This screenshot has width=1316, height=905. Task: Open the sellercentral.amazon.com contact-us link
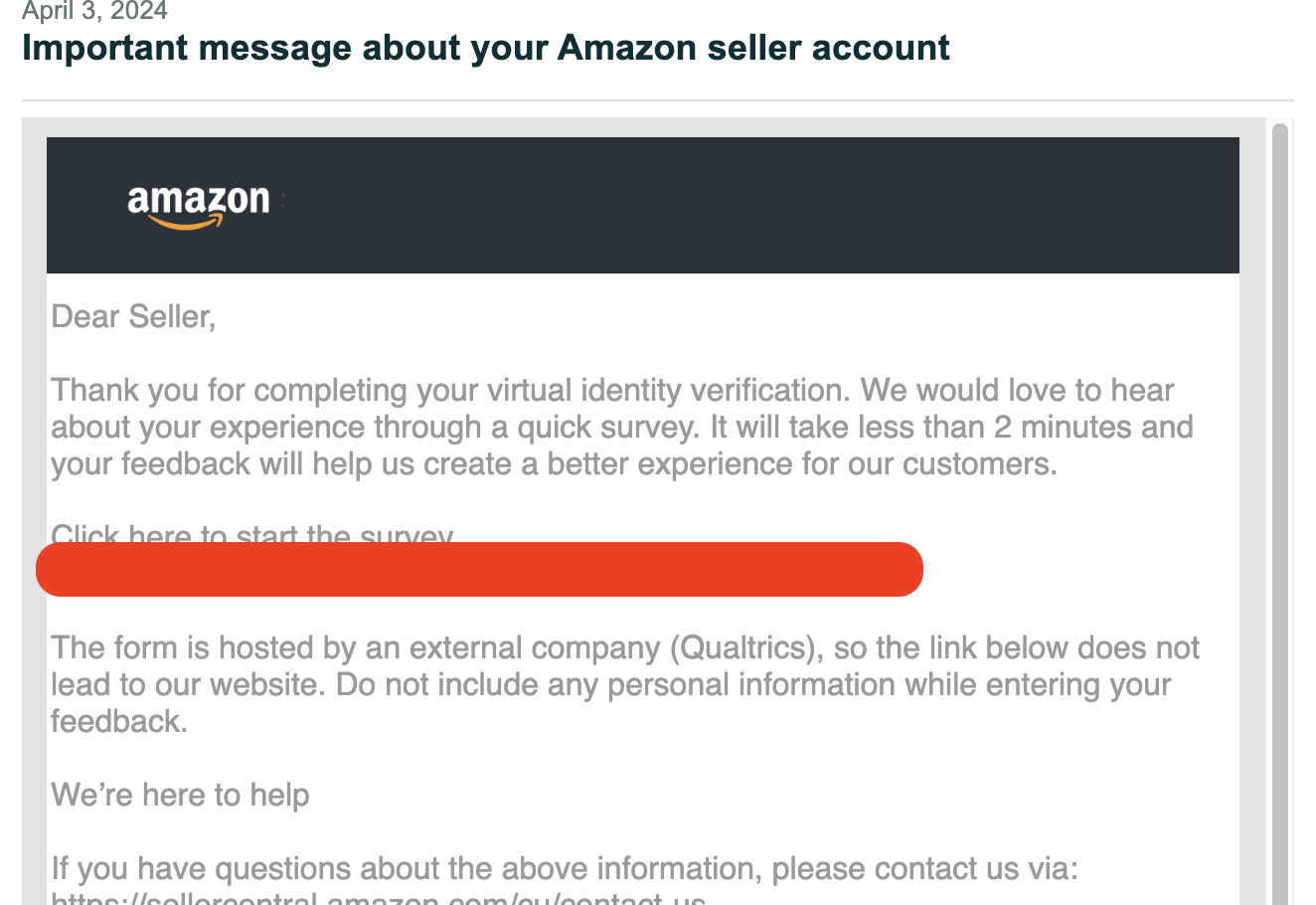click(x=378, y=897)
